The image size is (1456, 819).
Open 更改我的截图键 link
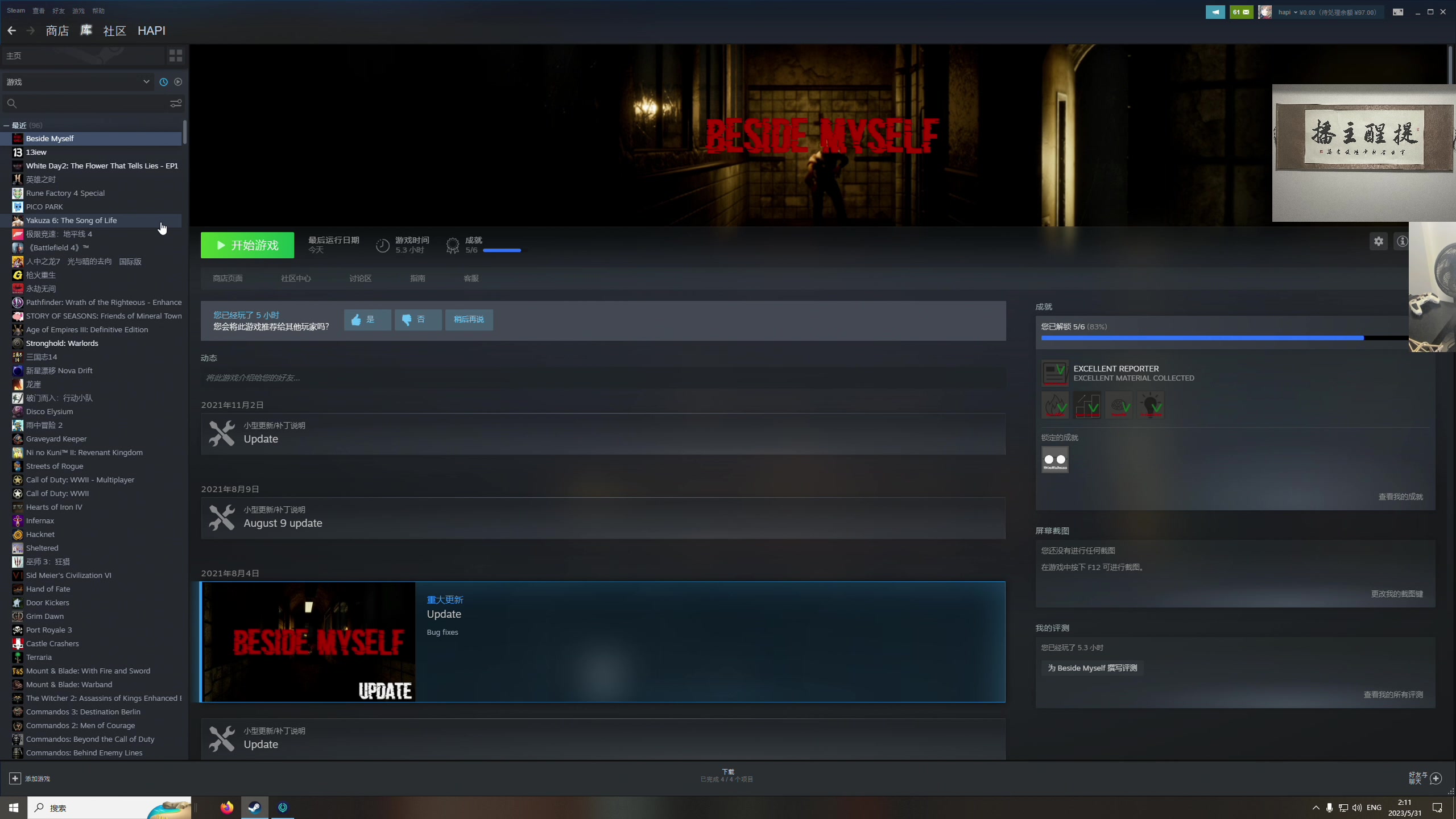(1397, 594)
